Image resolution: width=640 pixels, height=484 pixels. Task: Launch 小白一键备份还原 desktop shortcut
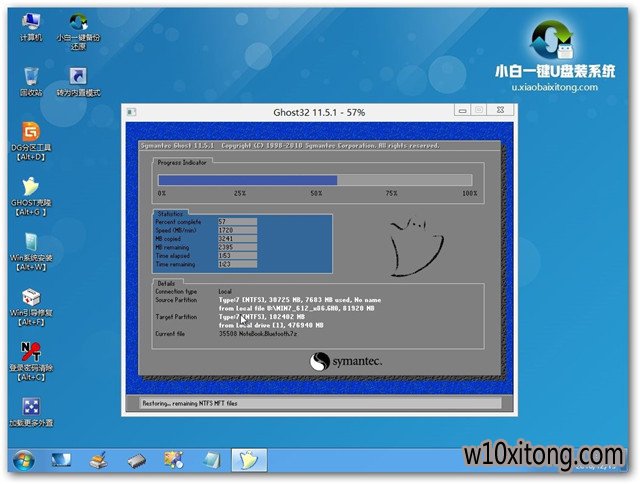78,31
